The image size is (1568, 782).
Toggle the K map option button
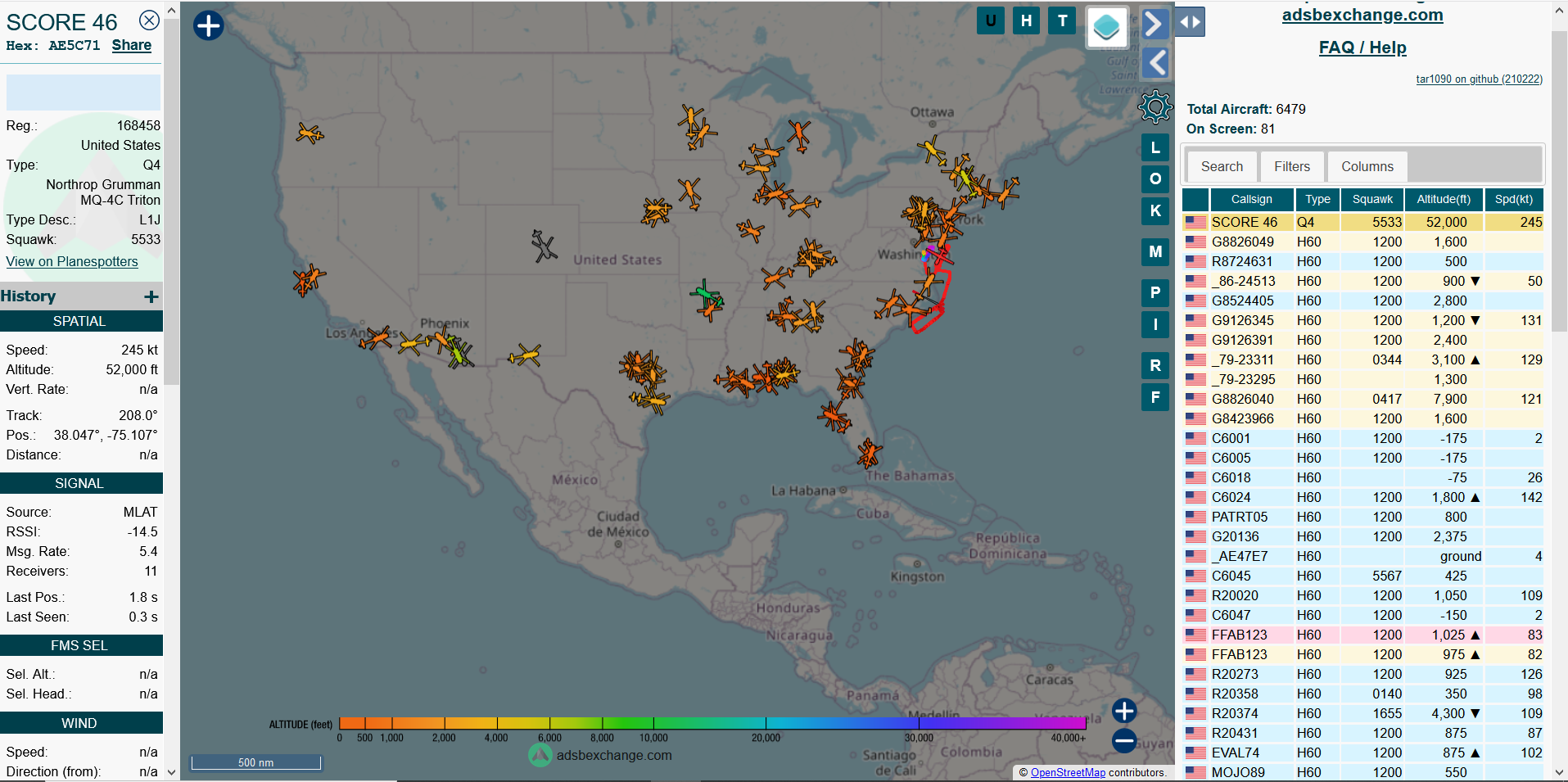coord(1155,210)
